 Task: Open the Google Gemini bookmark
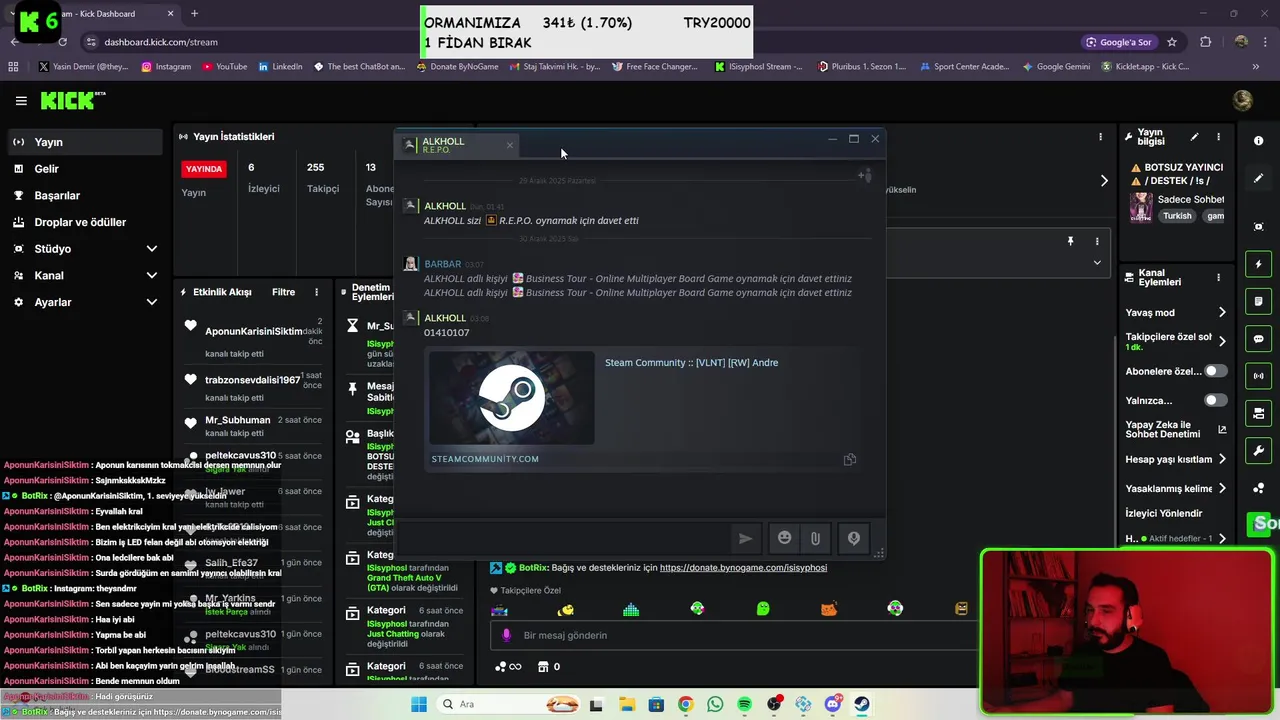[1056, 67]
